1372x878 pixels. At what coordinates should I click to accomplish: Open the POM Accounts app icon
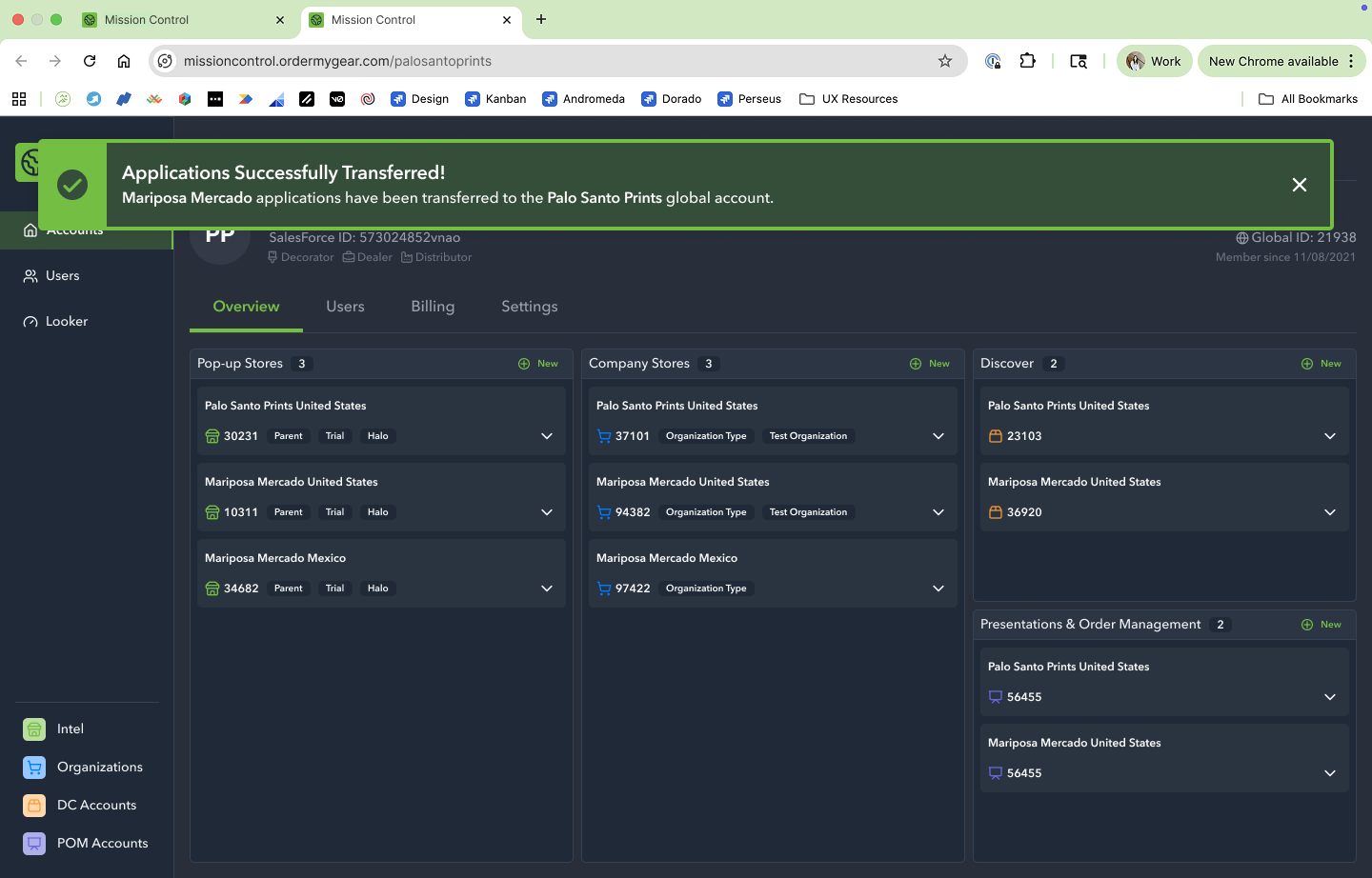[x=34, y=844]
